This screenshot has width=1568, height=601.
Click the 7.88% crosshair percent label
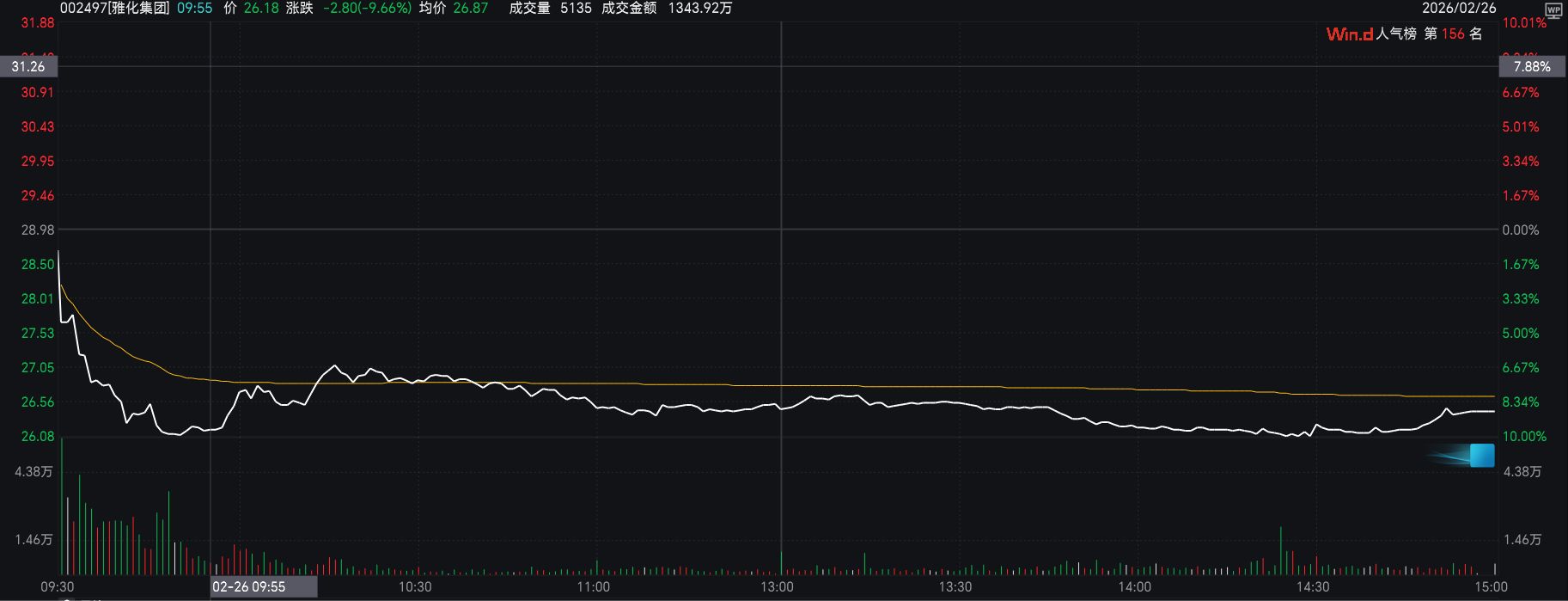point(1532,66)
